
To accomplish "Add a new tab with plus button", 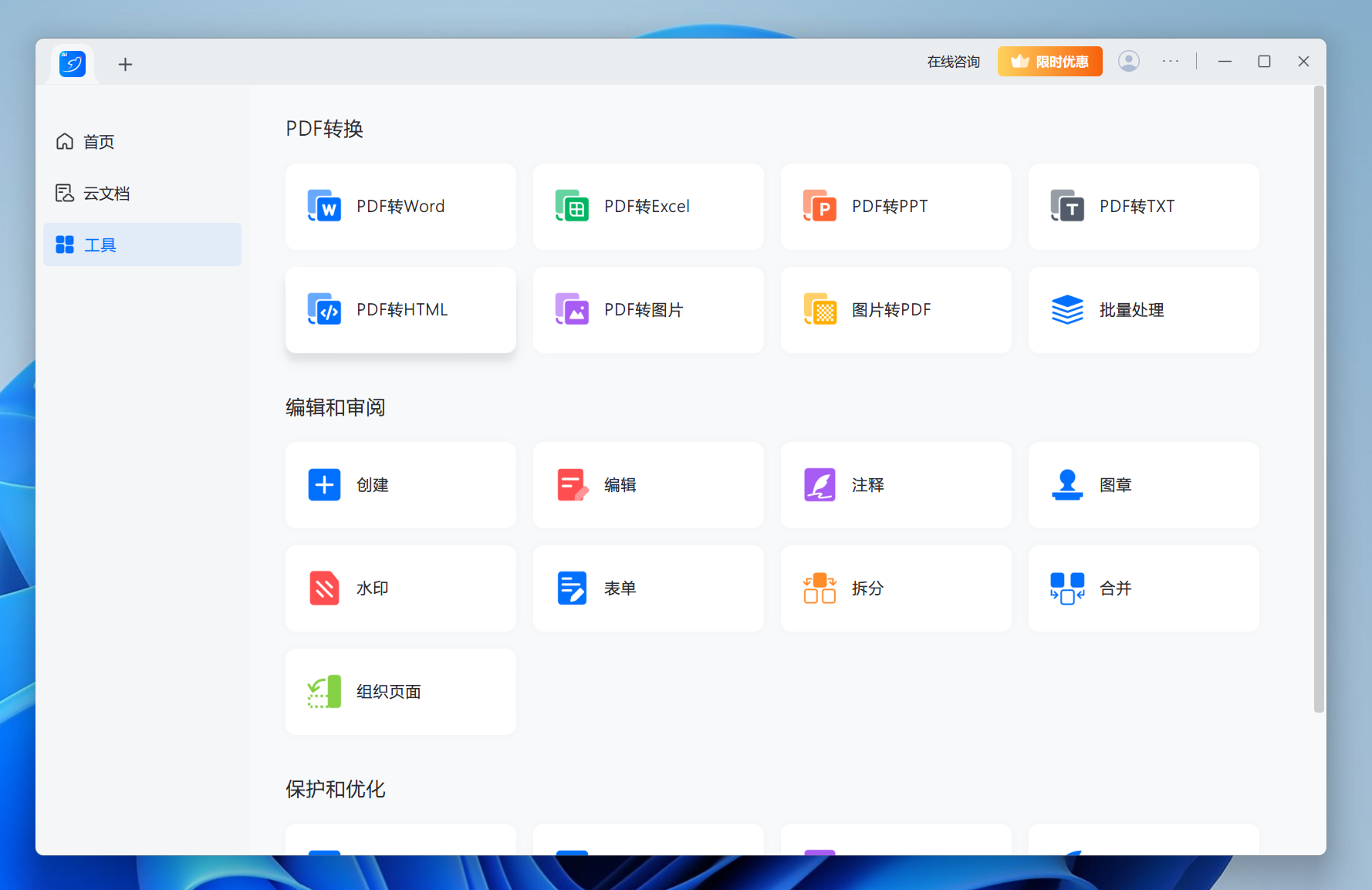I will (125, 64).
